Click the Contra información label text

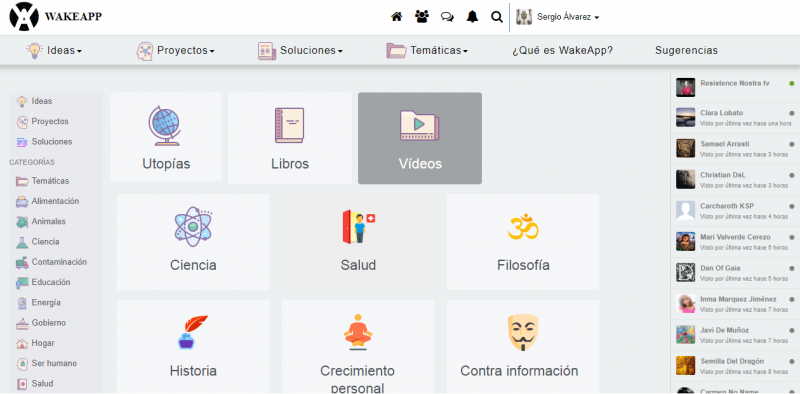519,371
